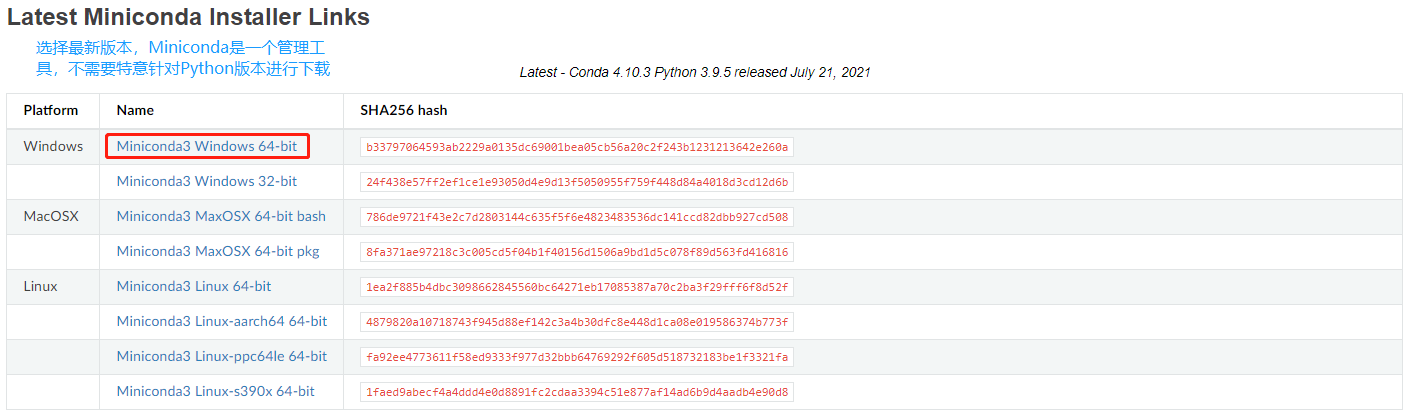Open the Miniconda3 Linux 64-bit link
The width and height of the screenshot is (1409, 416).
click(194, 286)
